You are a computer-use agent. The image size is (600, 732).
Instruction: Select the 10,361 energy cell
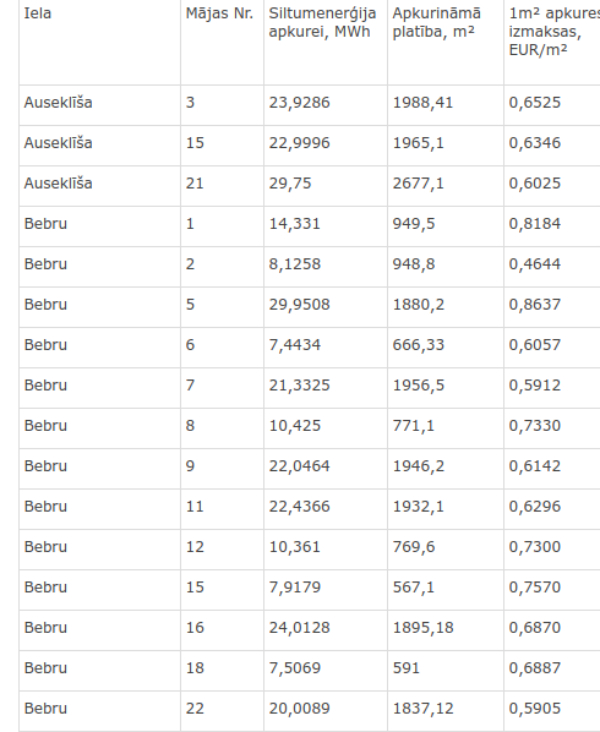325,549
